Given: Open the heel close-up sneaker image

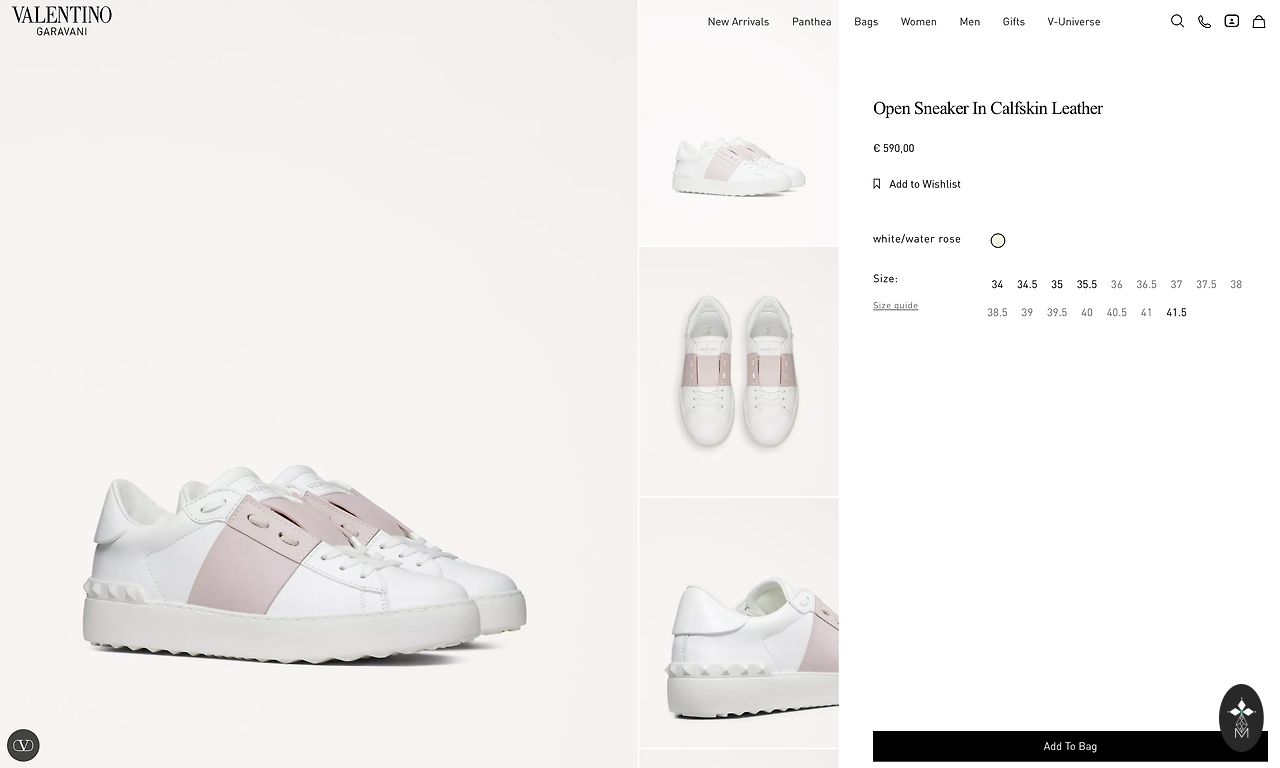Looking at the screenshot, I should point(739,622).
